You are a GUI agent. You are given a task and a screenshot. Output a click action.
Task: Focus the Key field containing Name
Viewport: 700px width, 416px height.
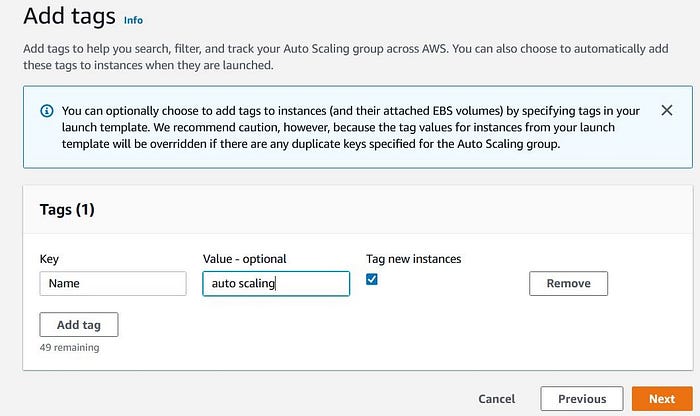pos(113,284)
